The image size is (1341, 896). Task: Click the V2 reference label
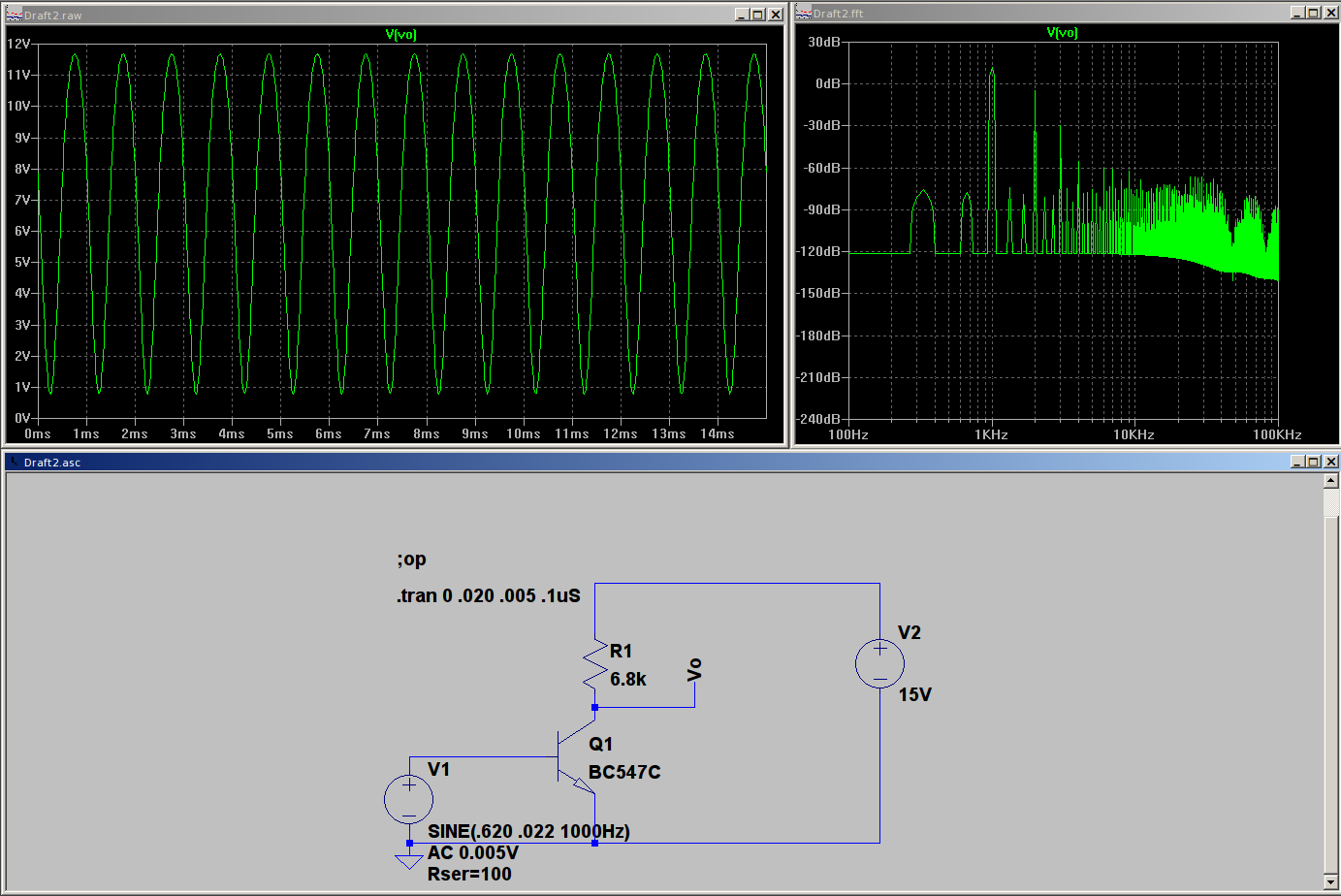[x=910, y=632]
